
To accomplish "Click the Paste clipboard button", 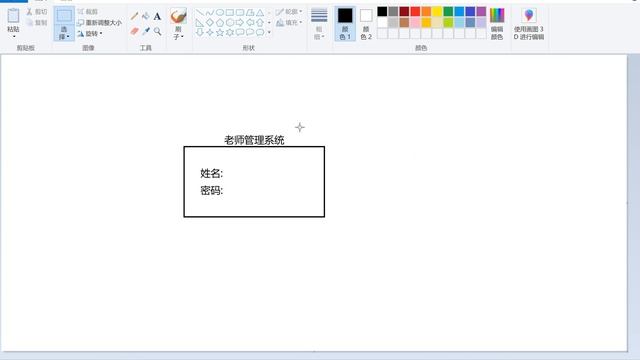I will (13, 16).
